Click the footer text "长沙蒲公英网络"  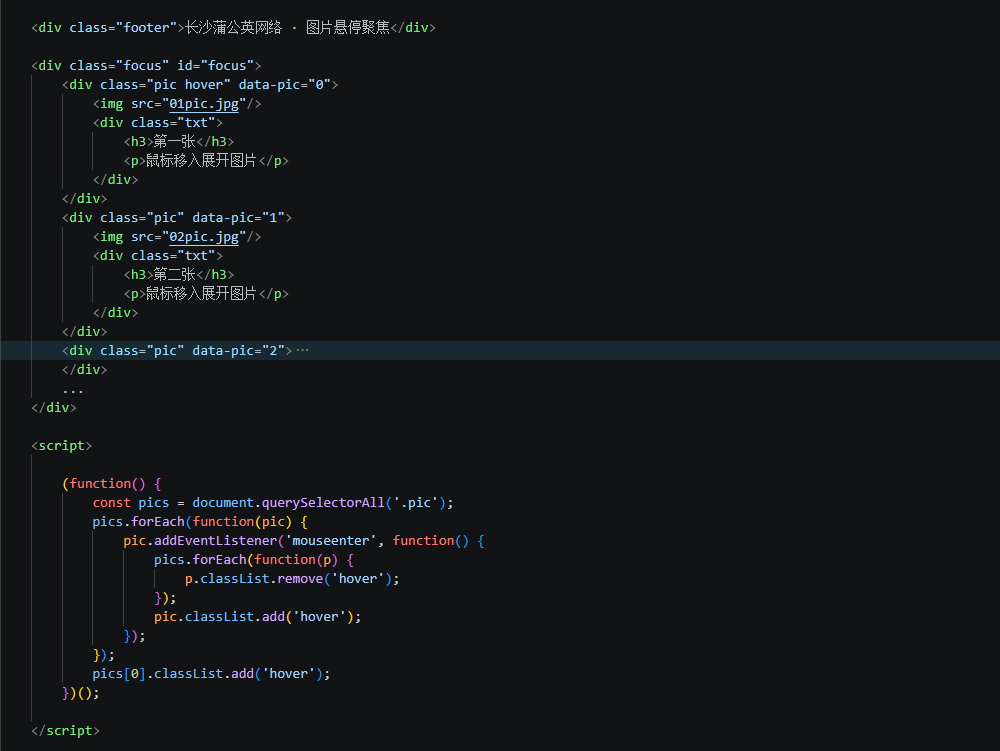(233, 27)
